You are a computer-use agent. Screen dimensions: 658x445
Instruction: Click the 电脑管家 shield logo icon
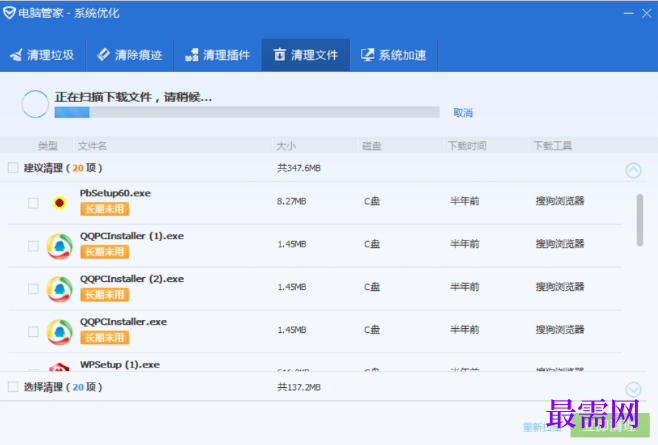pyautogui.click(x=9, y=13)
